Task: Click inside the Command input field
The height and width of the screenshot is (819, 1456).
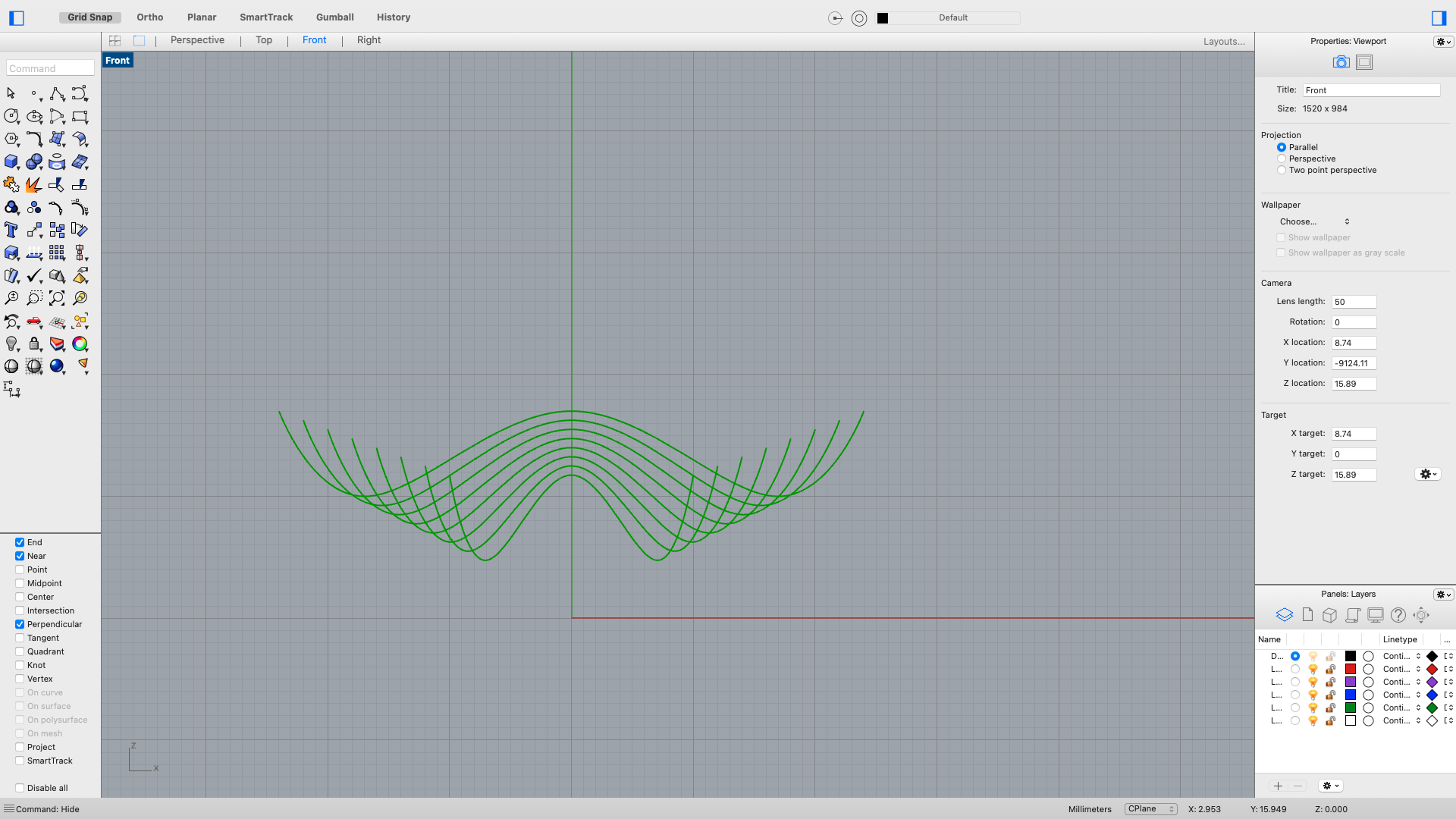Action: coord(49,67)
